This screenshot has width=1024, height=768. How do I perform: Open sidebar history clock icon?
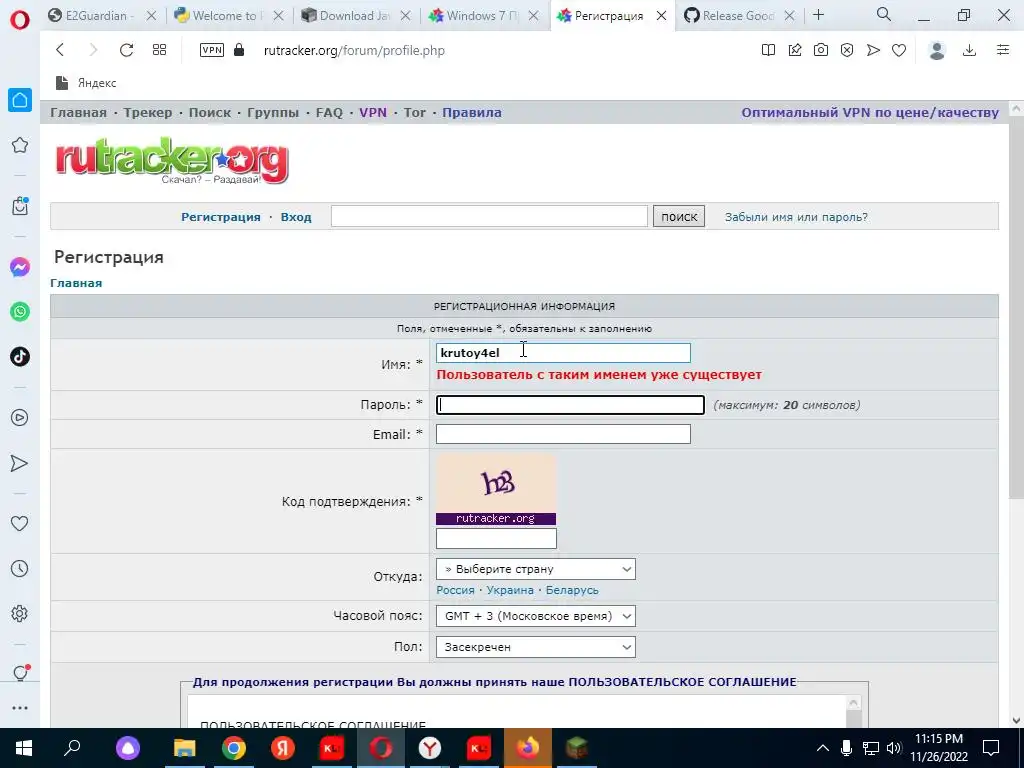coord(20,568)
